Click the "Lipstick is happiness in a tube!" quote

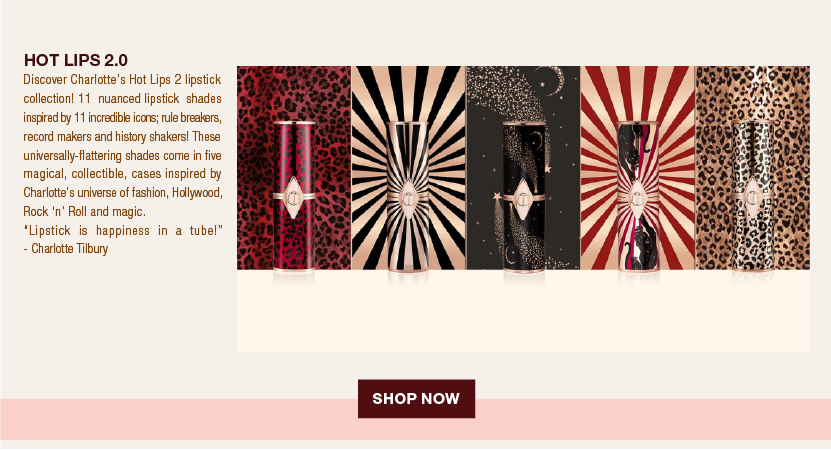tap(123, 231)
